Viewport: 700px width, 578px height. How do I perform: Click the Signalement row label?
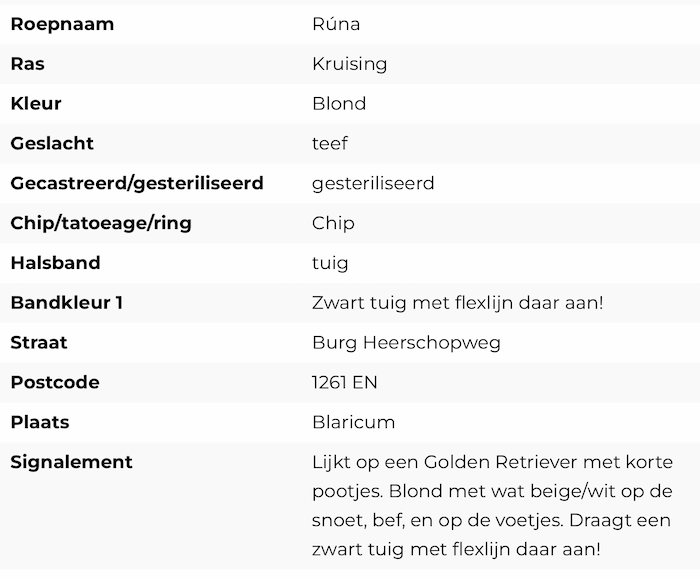[x=72, y=462]
